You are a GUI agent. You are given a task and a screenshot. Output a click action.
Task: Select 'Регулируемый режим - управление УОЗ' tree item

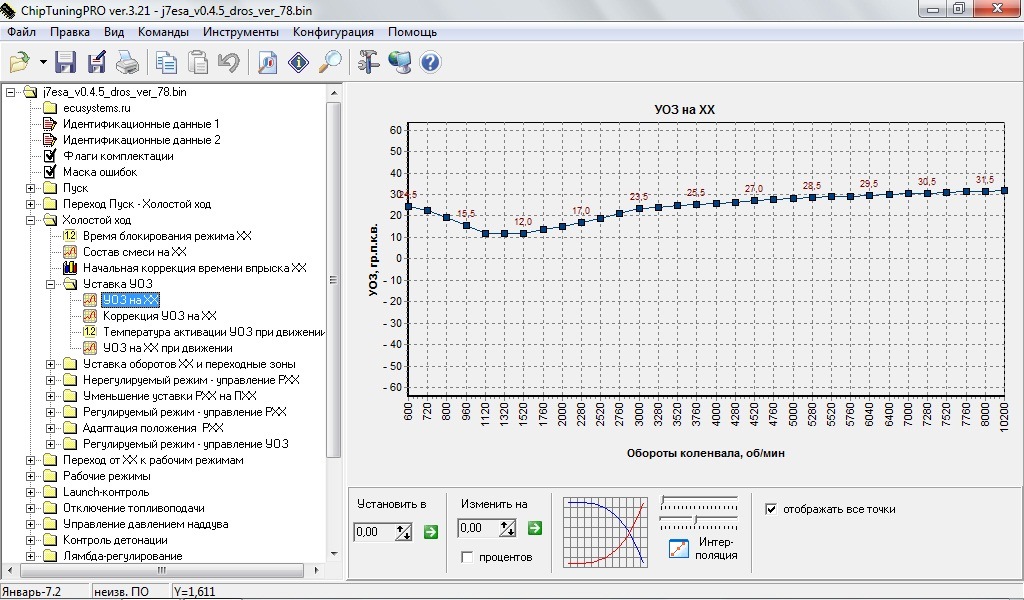(x=185, y=444)
